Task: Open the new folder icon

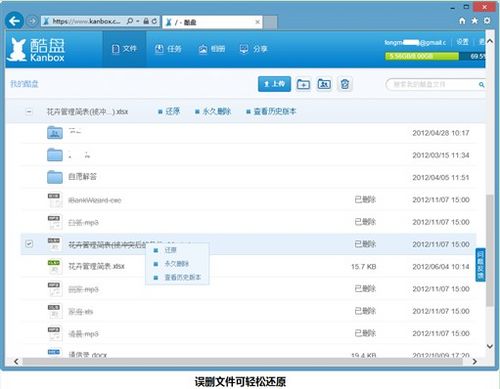Action: pyautogui.click(x=303, y=84)
